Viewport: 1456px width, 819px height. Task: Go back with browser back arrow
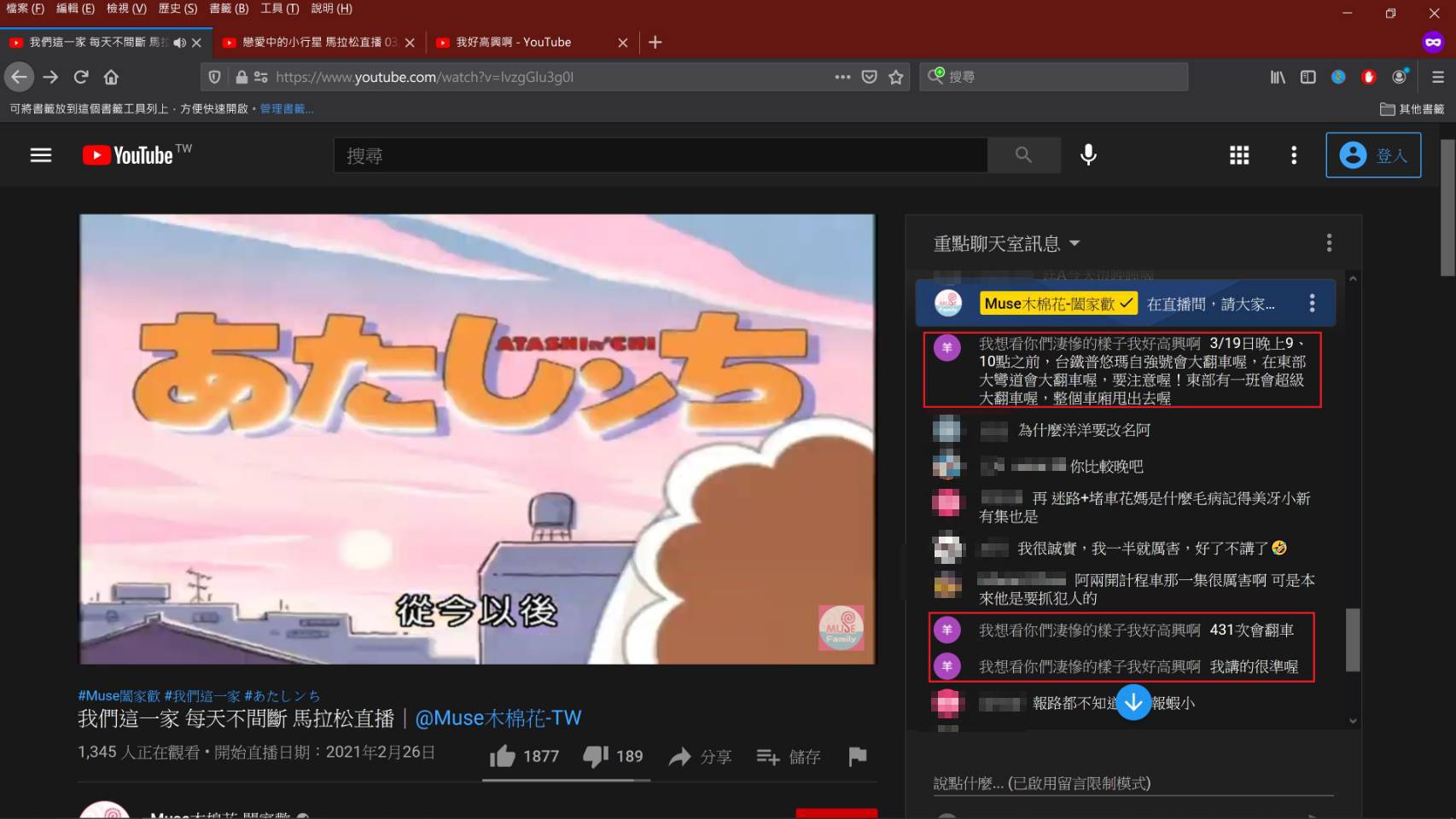[x=19, y=77]
